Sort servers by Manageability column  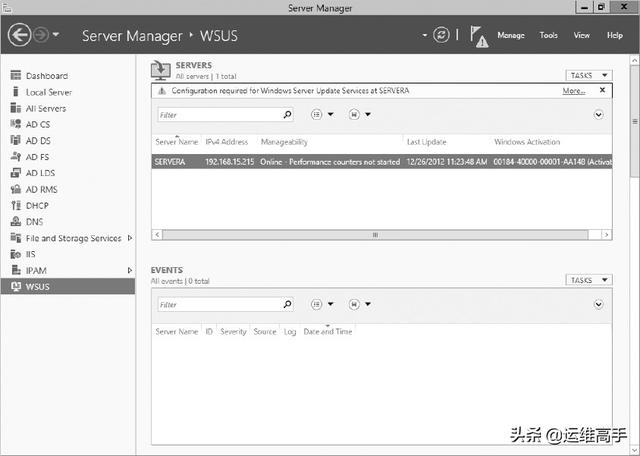click(284, 142)
